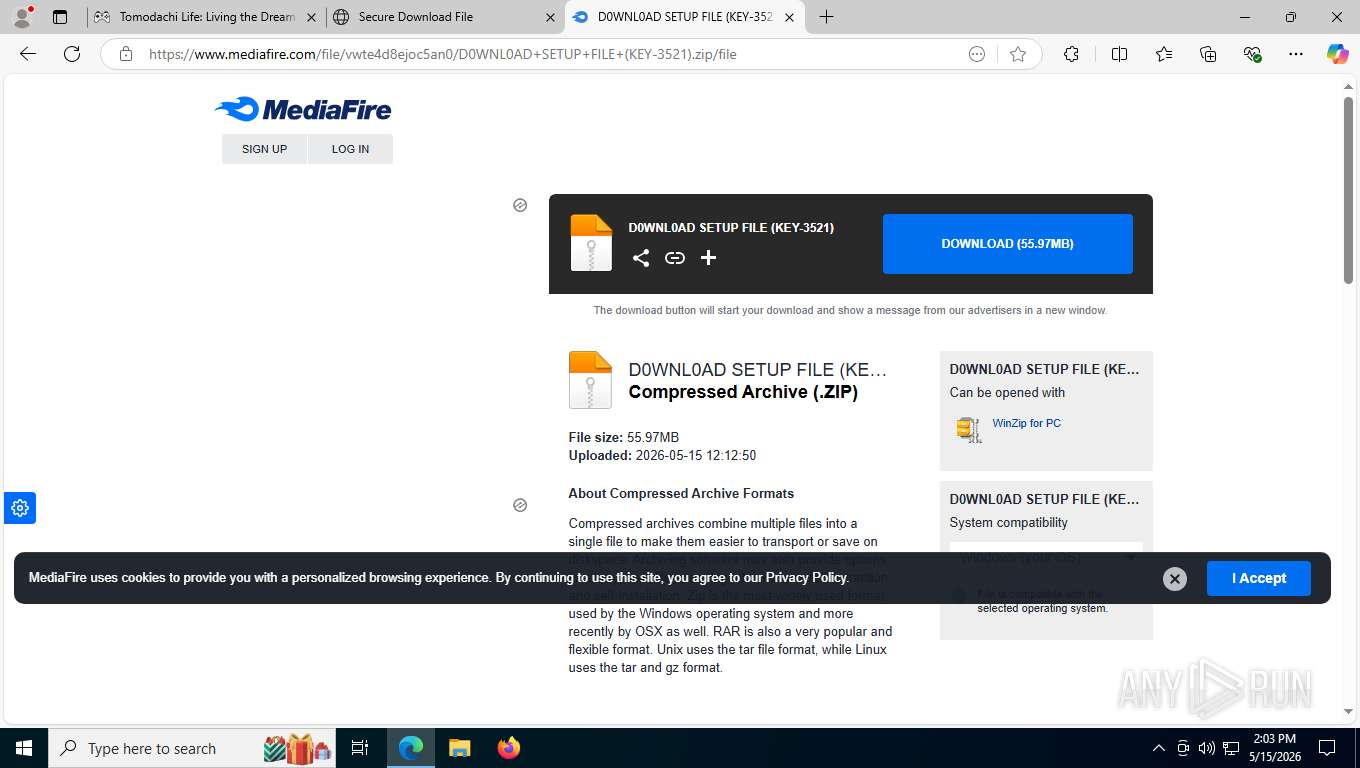Open Windows Start menu
The width and height of the screenshot is (1360, 768).
tap(23, 748)
